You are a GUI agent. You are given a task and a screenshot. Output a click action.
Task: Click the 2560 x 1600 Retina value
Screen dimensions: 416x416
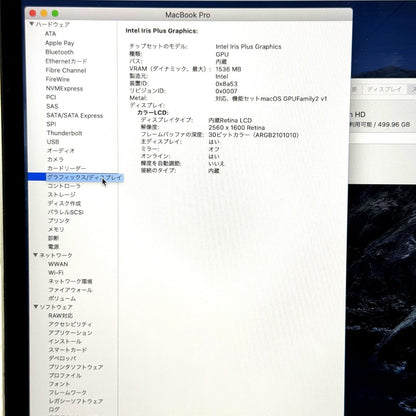pyautogui.click(x=237, y=128)
